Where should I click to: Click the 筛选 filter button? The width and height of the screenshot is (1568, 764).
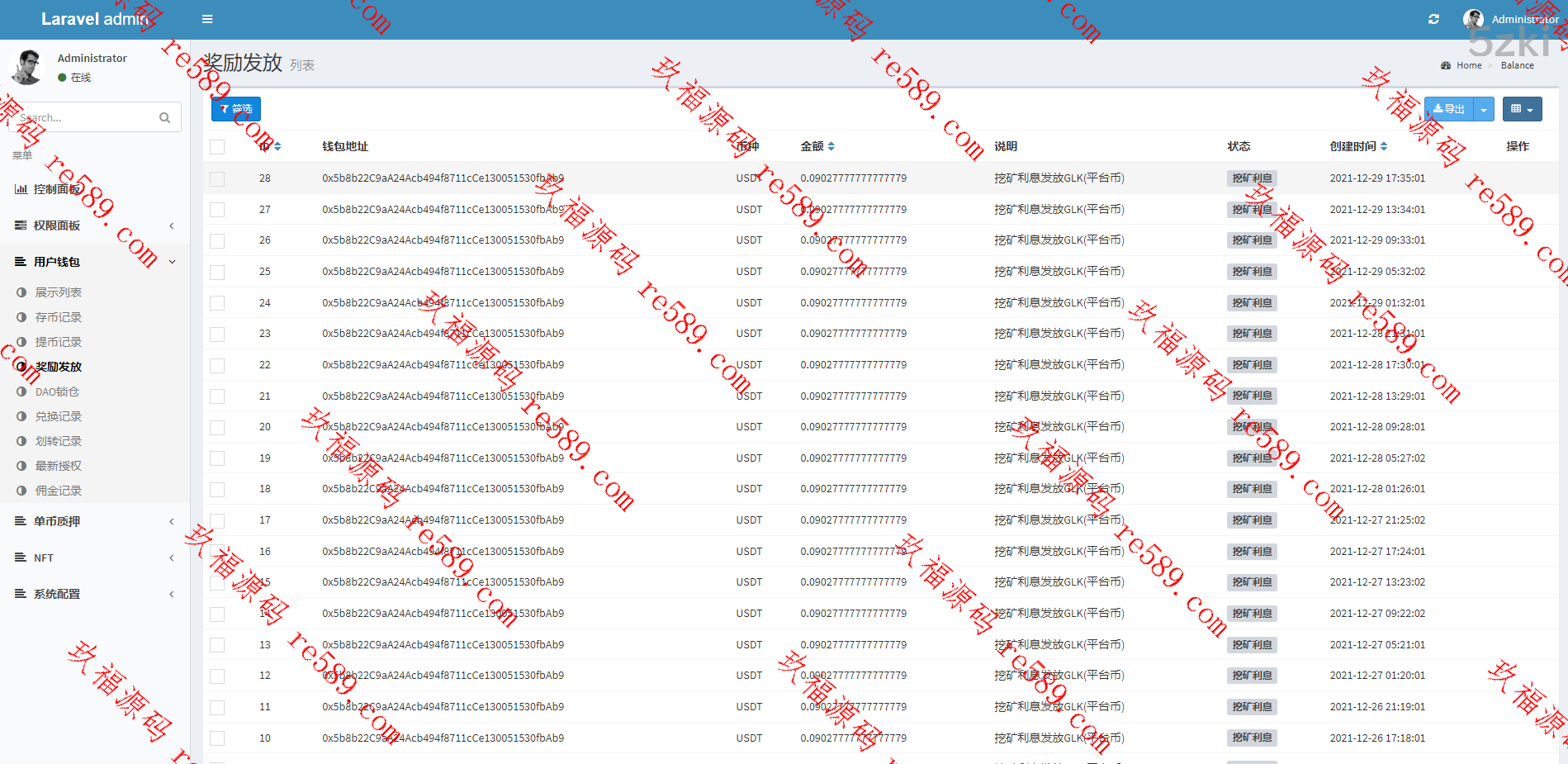click(x=236, y=109)
